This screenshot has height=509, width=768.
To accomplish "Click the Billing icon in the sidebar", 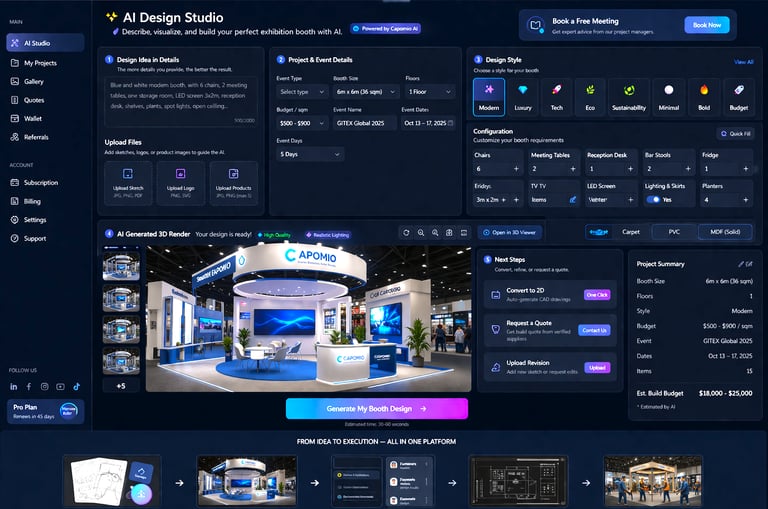I will tap(15, 201).
